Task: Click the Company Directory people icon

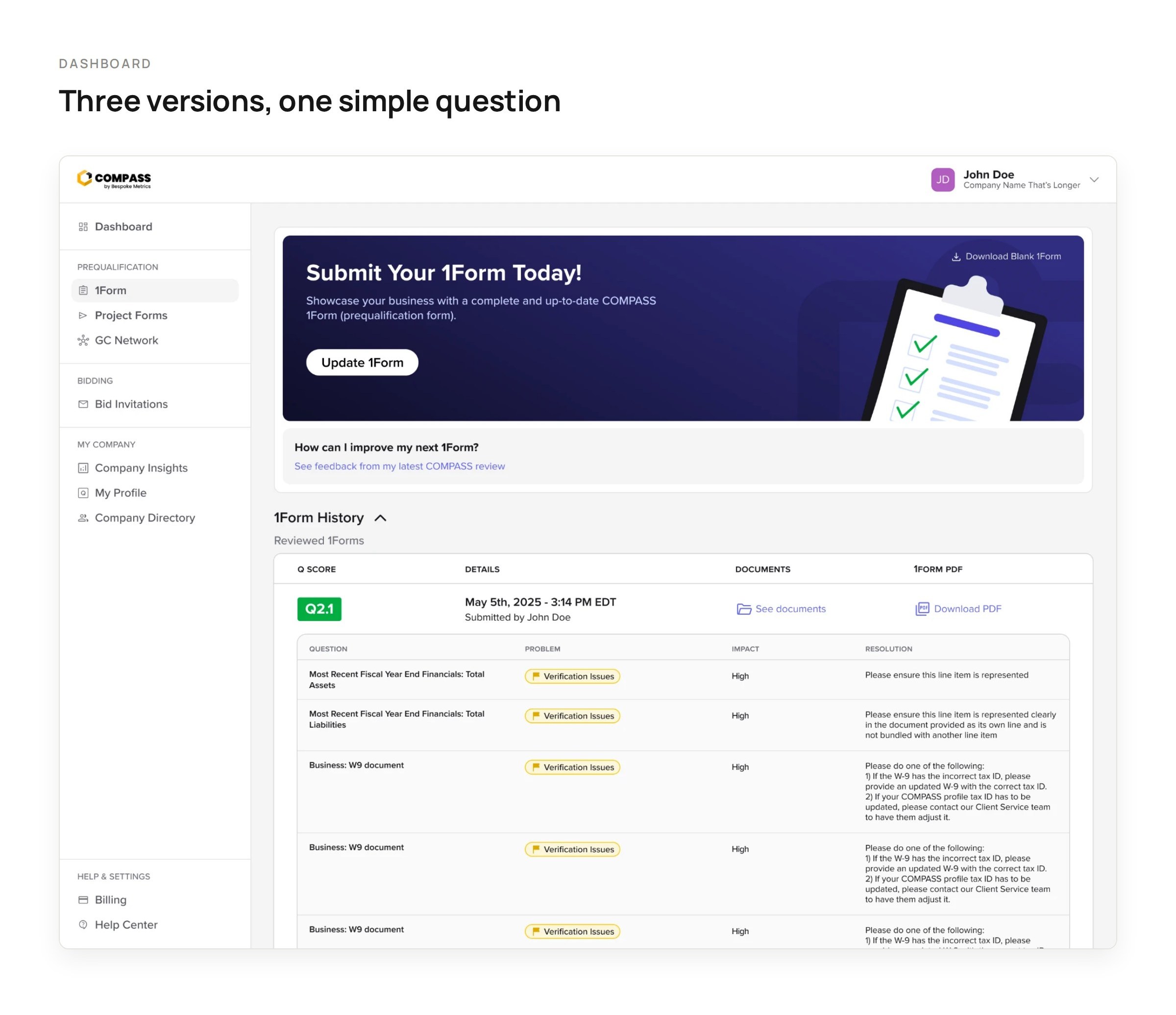Action: (x=83, y=518)
